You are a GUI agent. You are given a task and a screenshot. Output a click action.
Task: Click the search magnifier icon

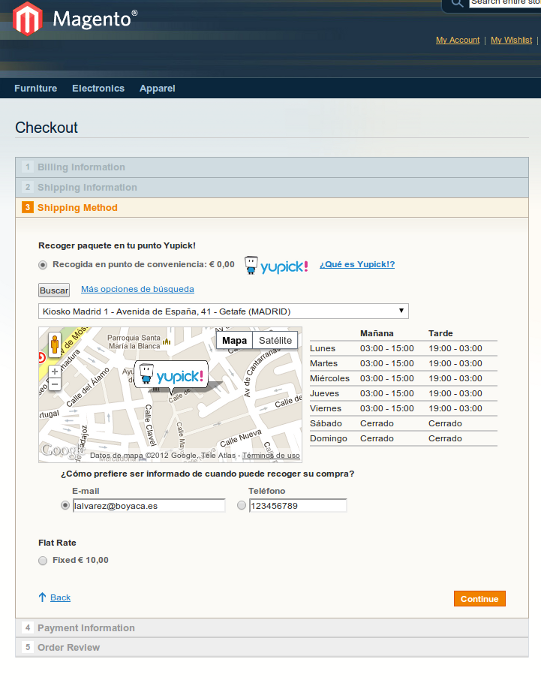(x=457, y=3)
